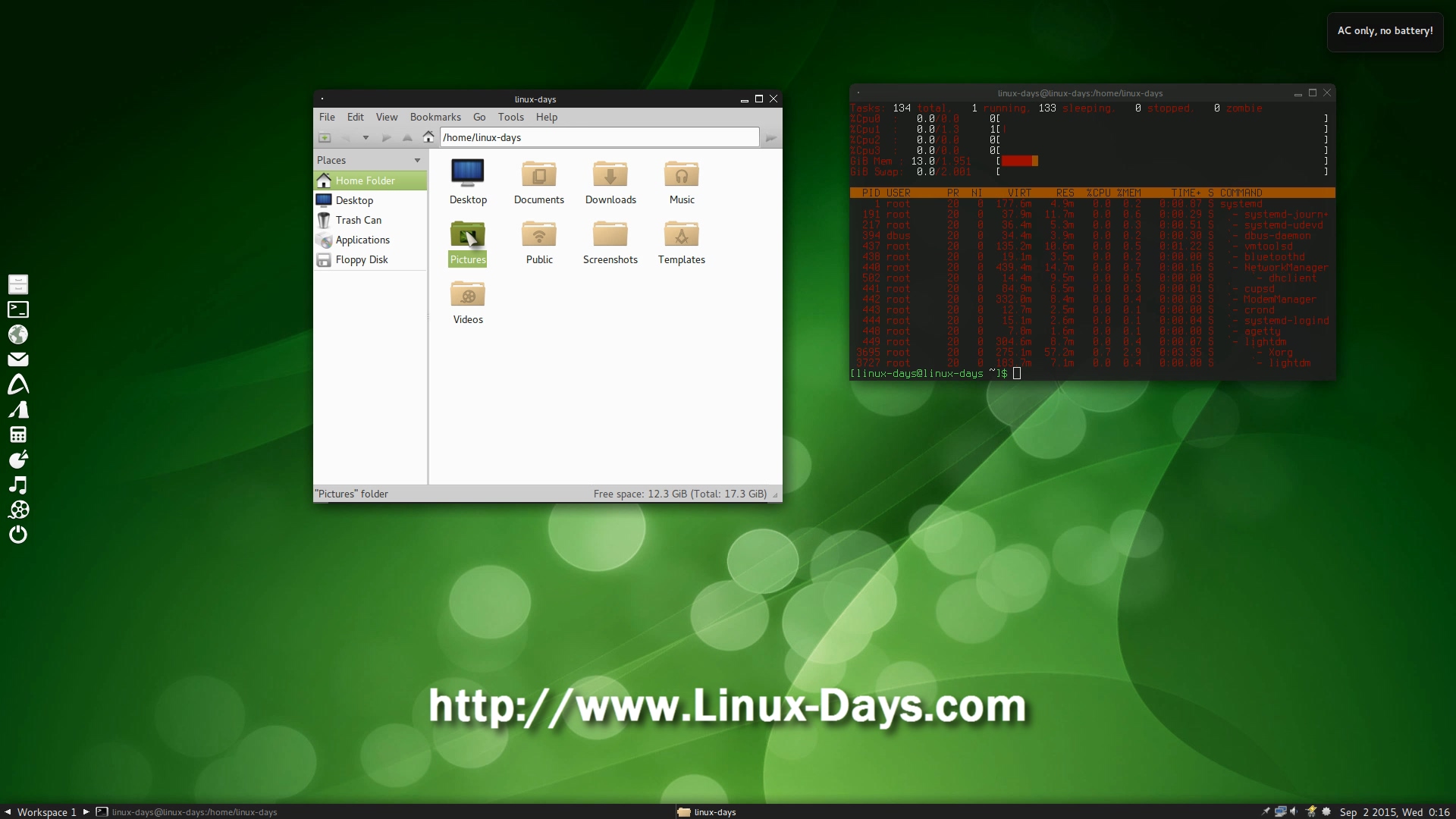Switch to previous workspace with the left arrow

8,811
